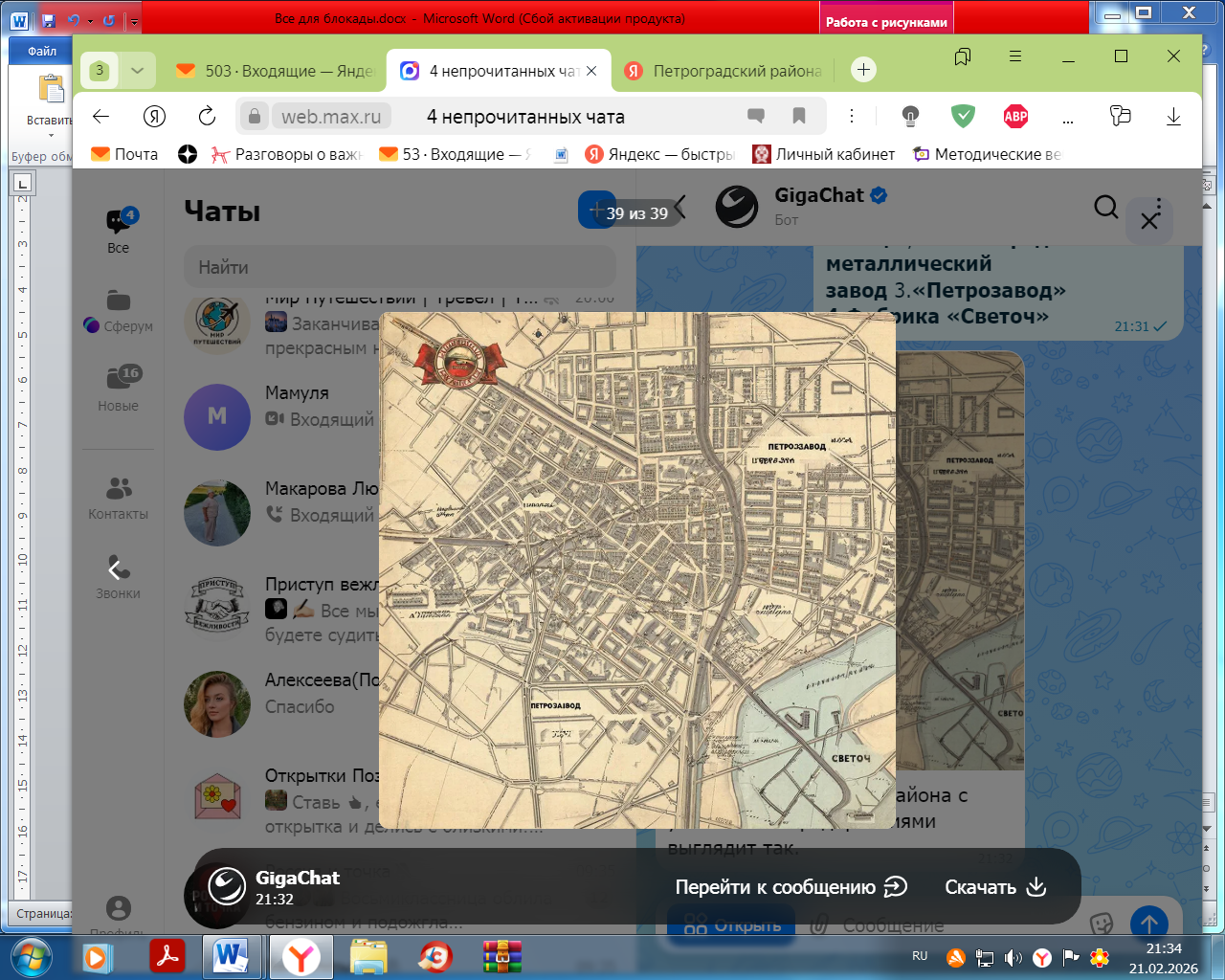Download the map image with Скачать
The height and width of the screenshot is (980, 1225).
[995, 887]
